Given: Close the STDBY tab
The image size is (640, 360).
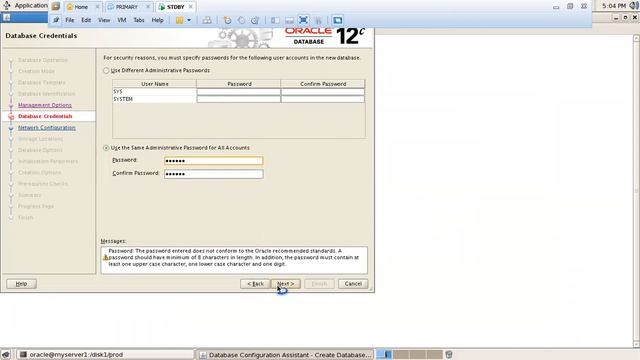Looking at the screenshot, I should (191, 7).
